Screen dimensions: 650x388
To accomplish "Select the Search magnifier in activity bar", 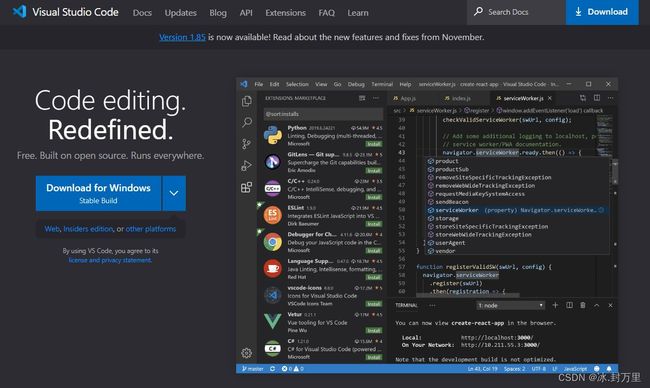I will tap(247, 122).
